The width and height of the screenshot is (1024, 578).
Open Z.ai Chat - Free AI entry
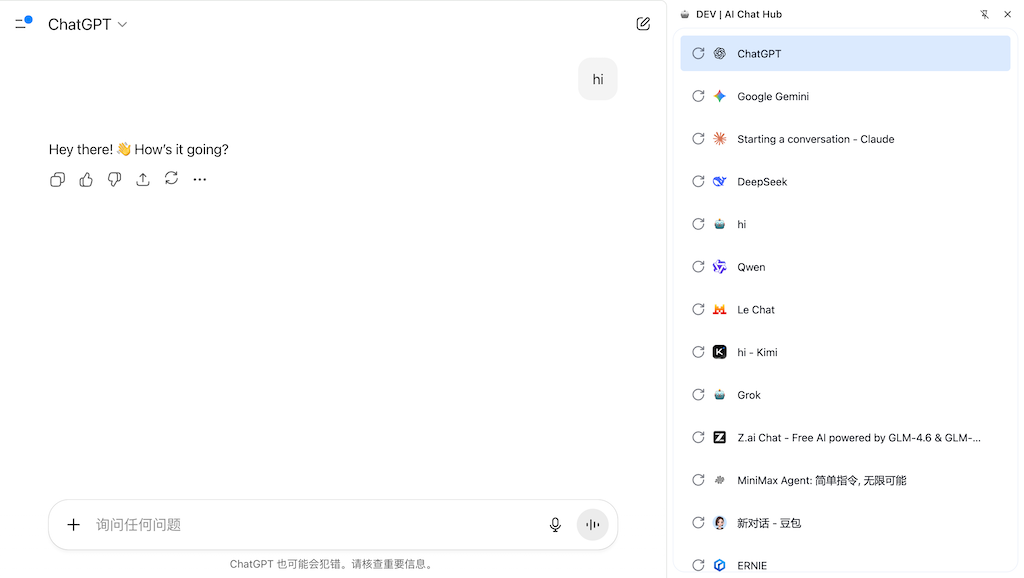845,438
